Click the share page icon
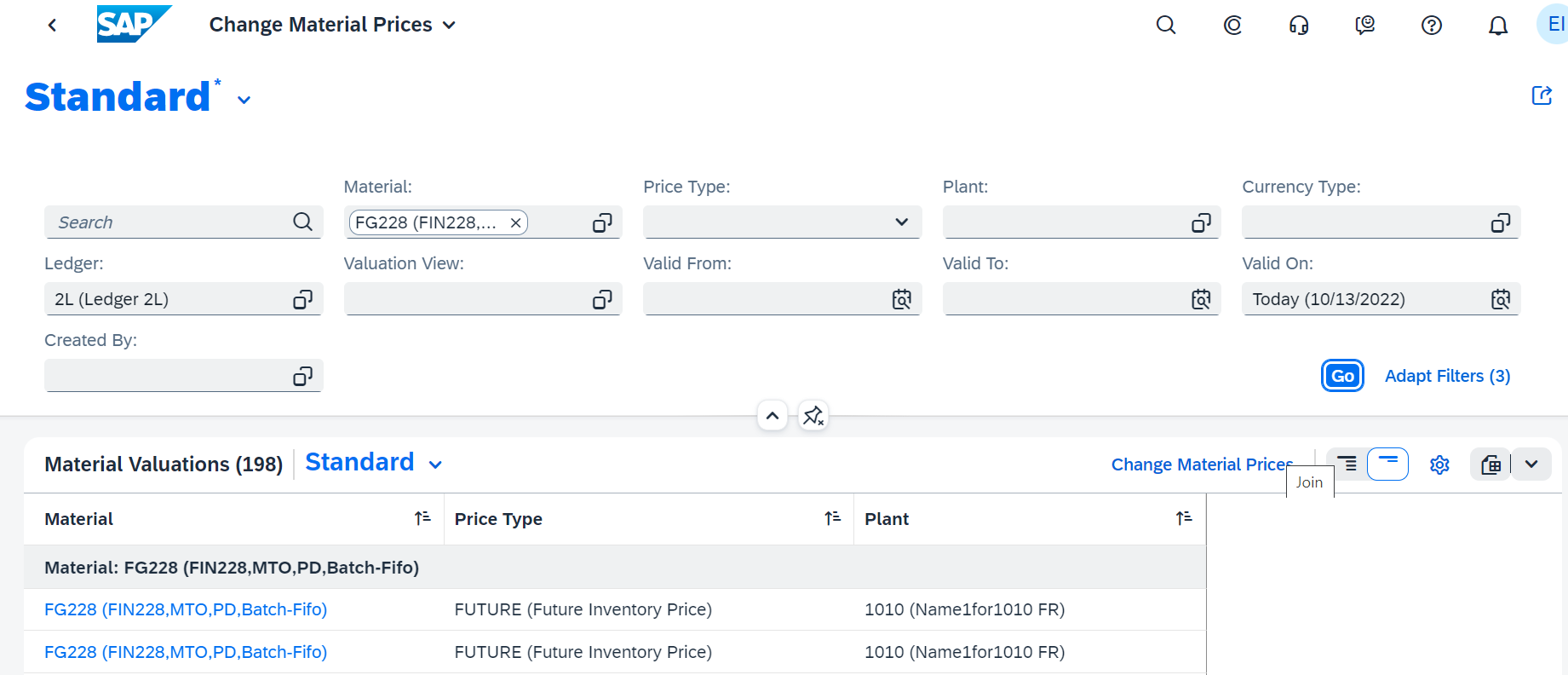 coord(1542,95)
